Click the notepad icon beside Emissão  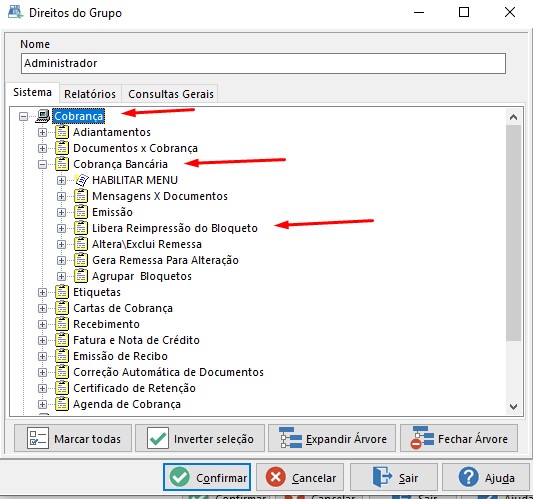click(x=81, y=212)
